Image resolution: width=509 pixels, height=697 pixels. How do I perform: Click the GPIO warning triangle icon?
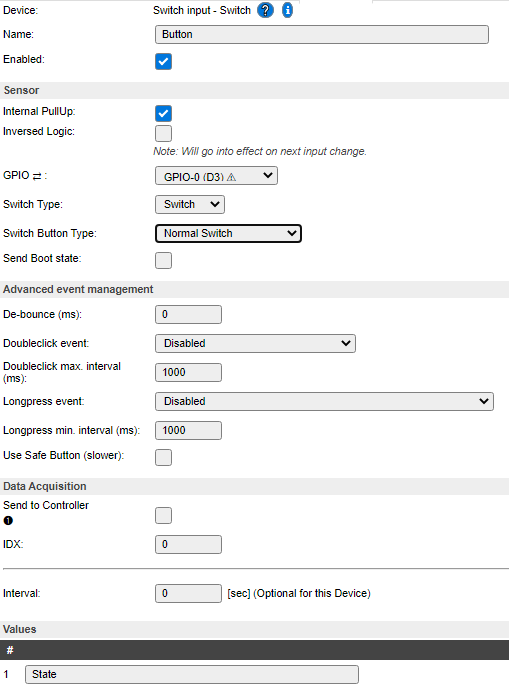[231, 177]
